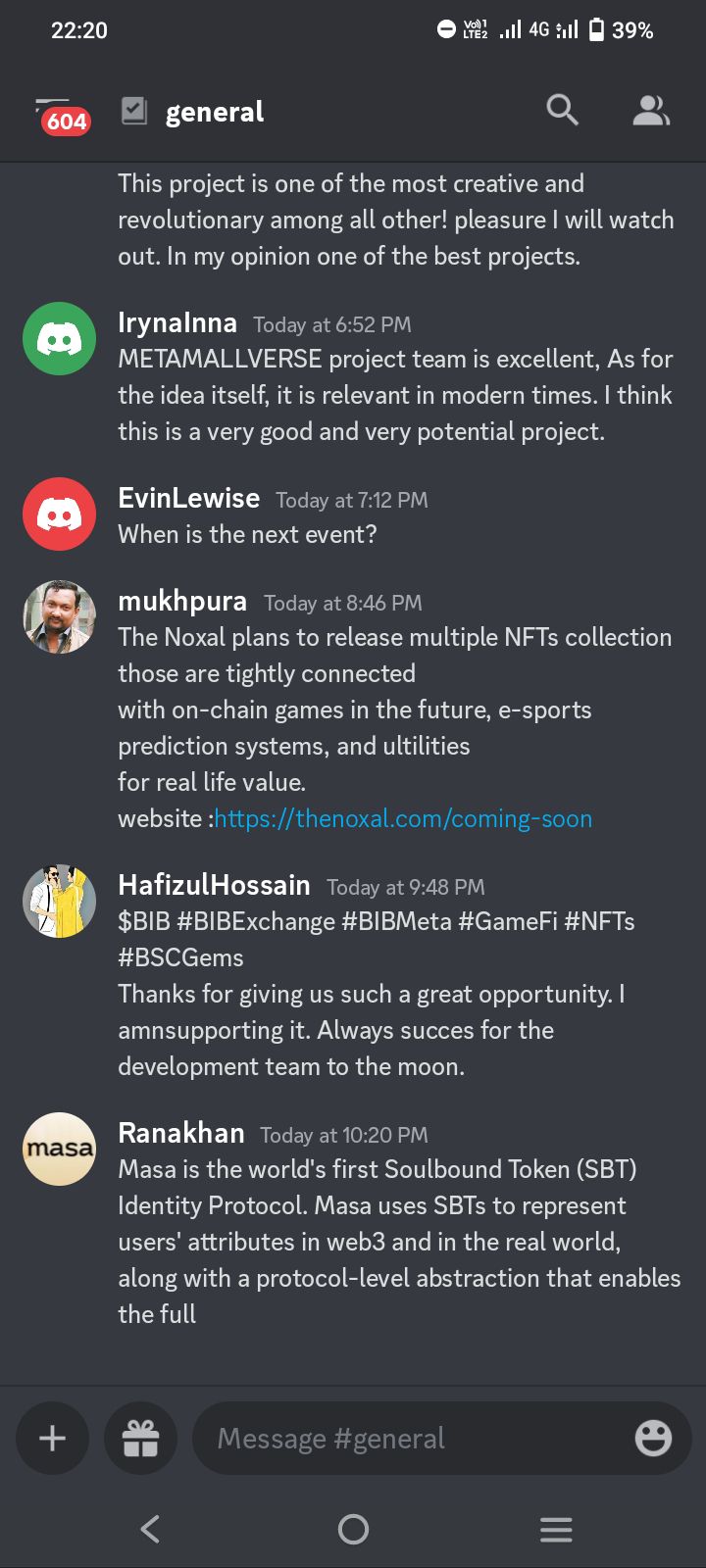706x1568 pixels.
Task: View IrynaInna's green Discord avatar
Action: click(59, 339)
